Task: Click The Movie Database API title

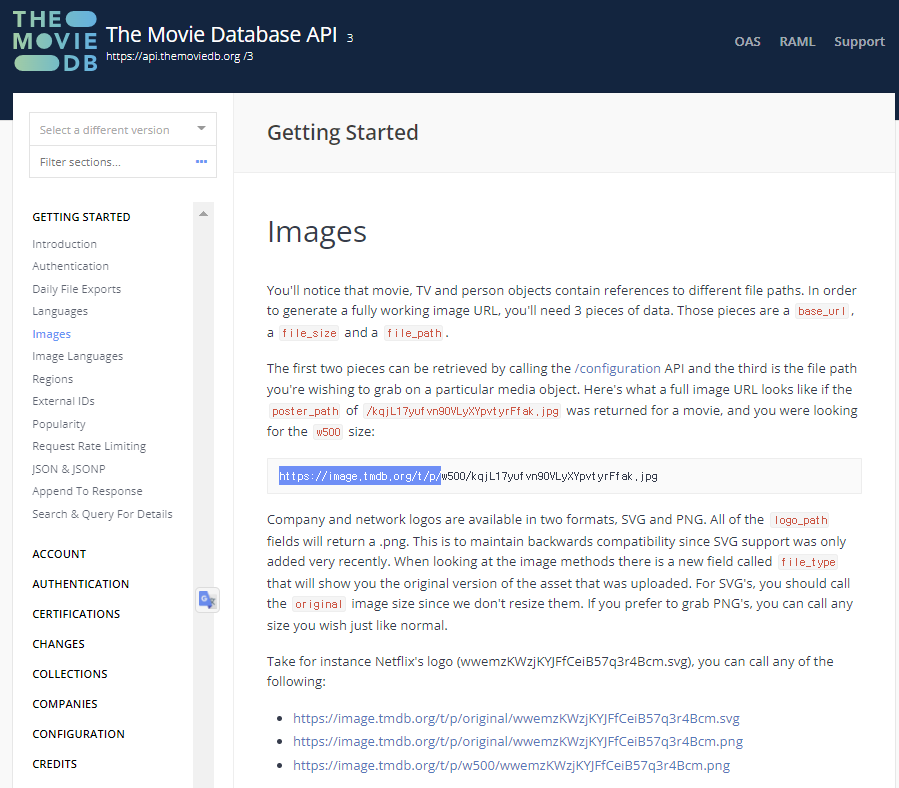Action: (221, 34)
